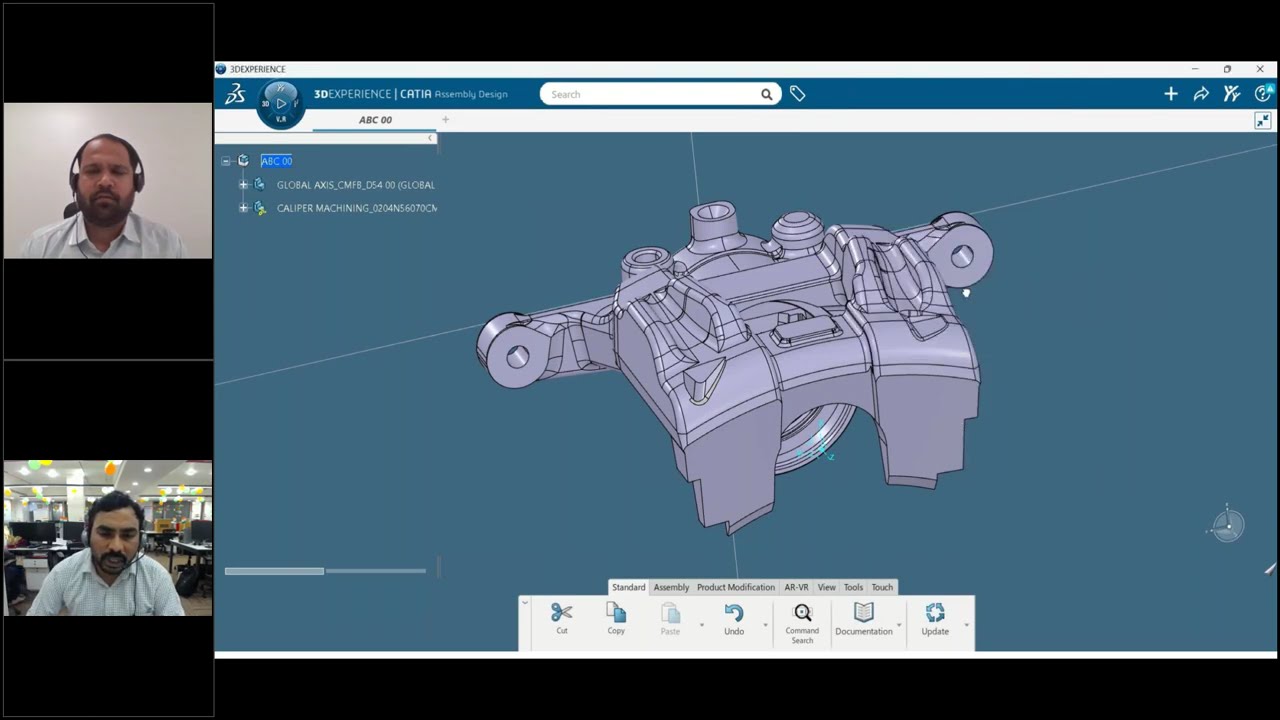The width and height of the screenshot is (1280, 720).
Task: Click GLOBAL AXIS node icon
Action: coord(260,185)
